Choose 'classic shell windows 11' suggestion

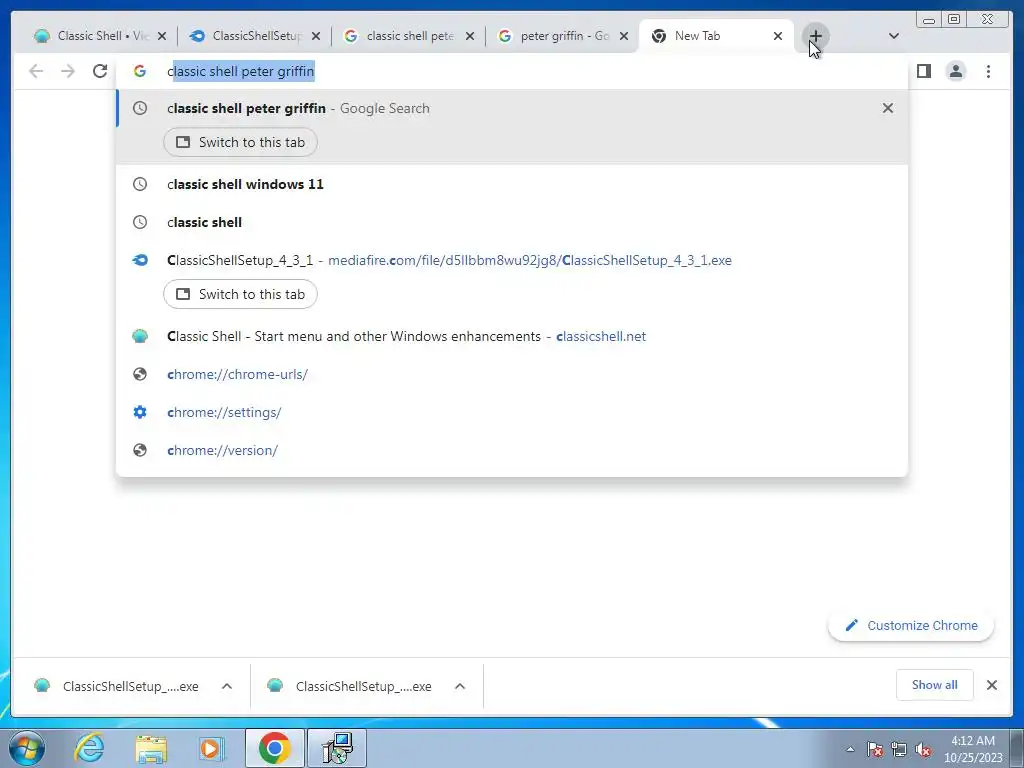(x=512, y=184)
